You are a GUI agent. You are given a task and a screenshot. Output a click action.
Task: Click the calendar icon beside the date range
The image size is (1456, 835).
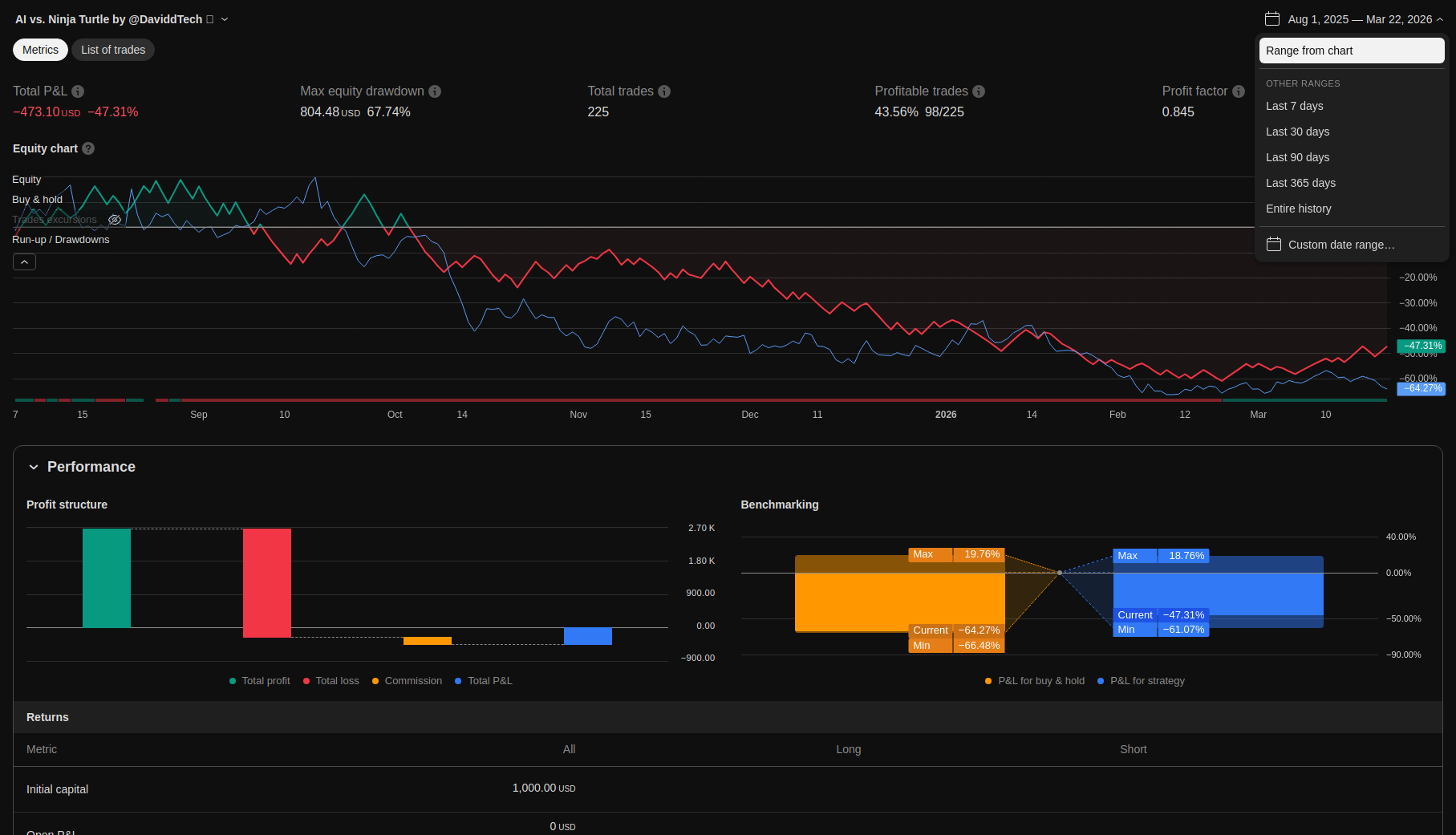pyautogui.click(x=1272, y=19)
